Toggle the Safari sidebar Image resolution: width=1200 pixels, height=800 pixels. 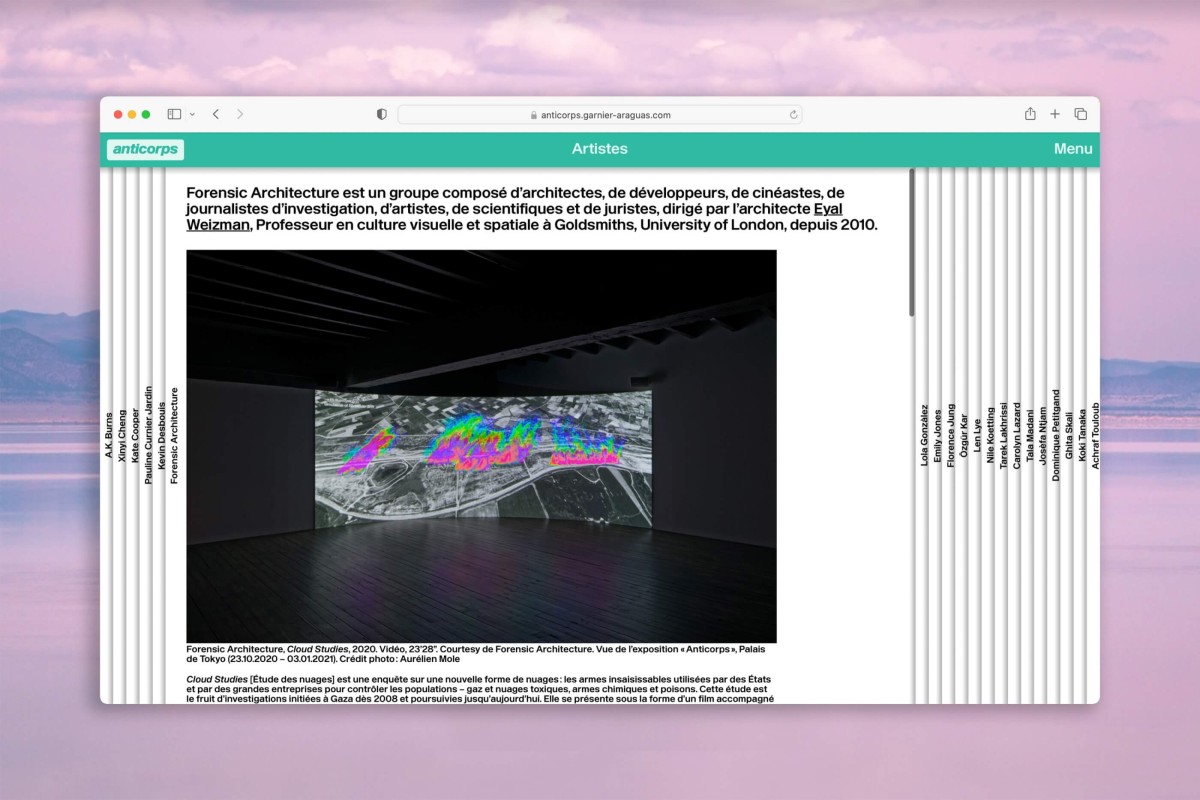174,114
